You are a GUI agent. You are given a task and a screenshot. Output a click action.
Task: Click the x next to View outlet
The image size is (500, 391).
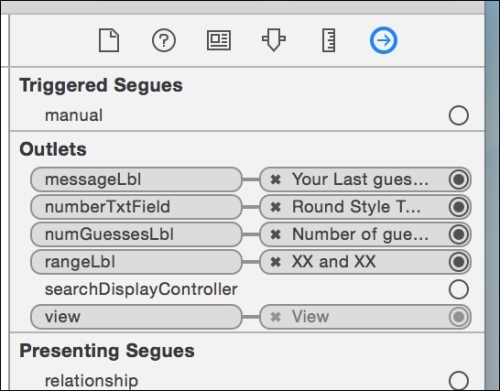(x=275, y=317)
